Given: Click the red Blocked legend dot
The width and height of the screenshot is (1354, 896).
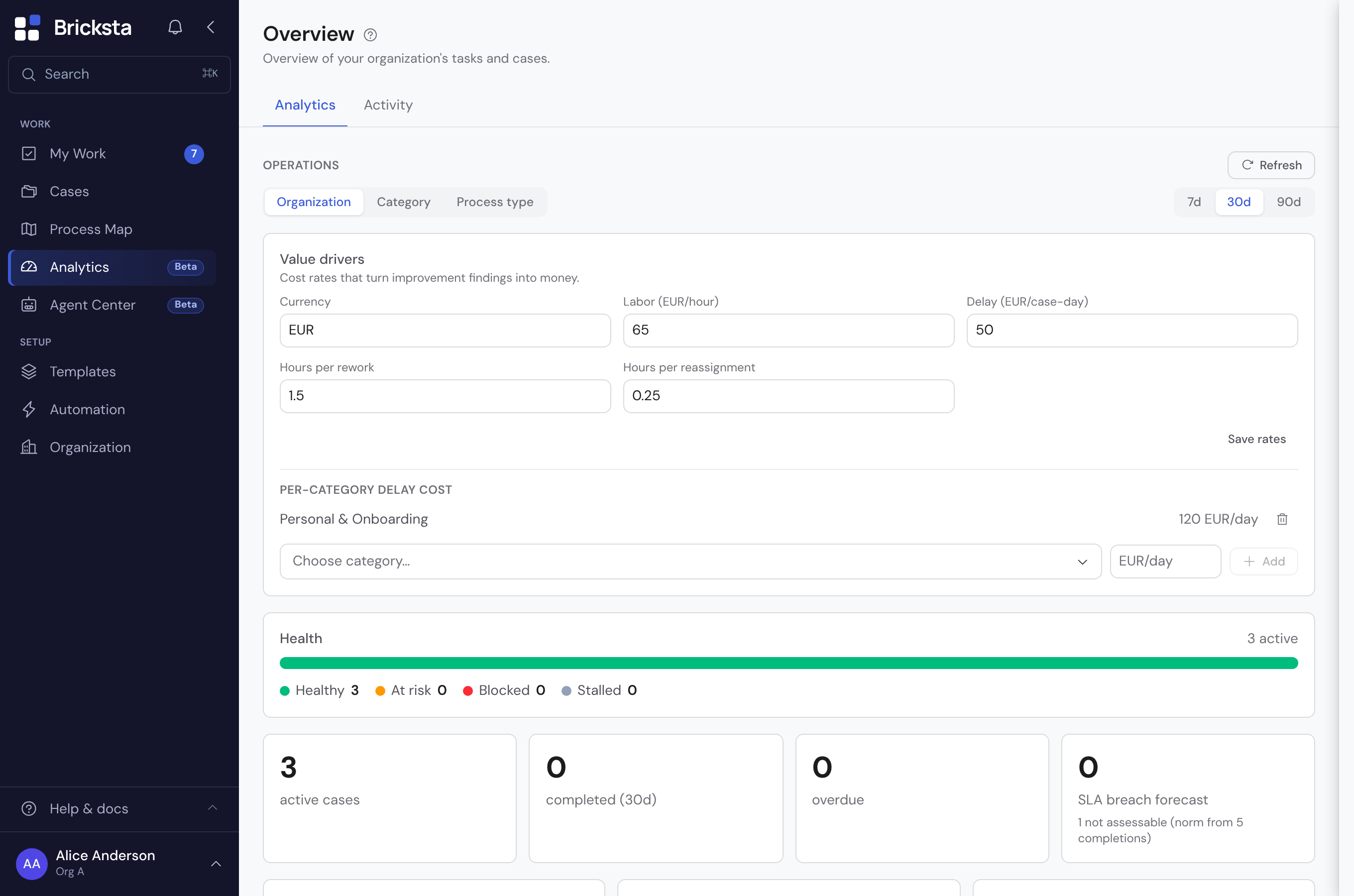Looking at the screenshot, I should [x=467, y=691].
